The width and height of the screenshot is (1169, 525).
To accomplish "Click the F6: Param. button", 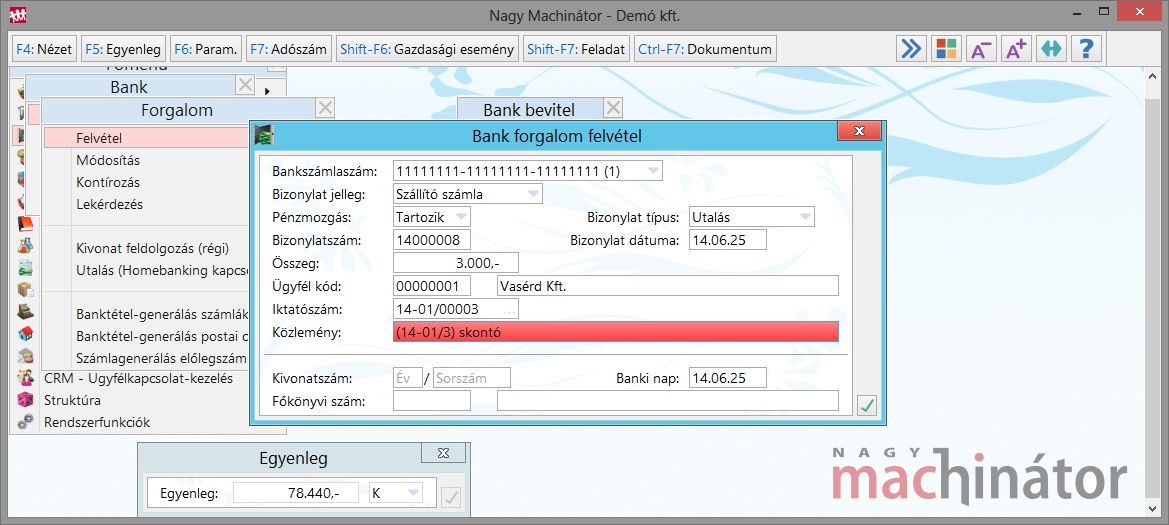I will point(206,50).
